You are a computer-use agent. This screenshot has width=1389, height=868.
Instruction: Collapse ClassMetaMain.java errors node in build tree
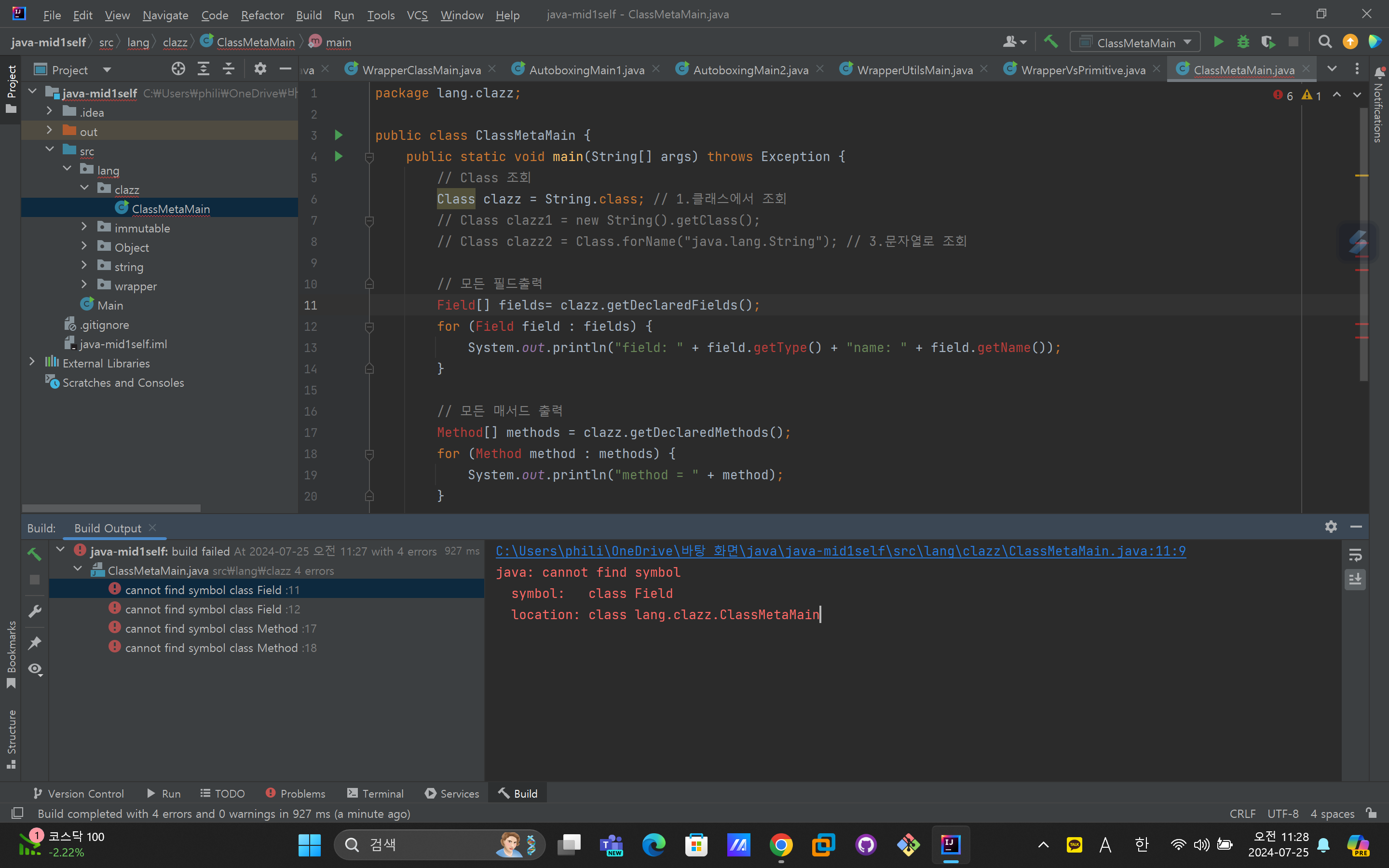coord(78,570)
